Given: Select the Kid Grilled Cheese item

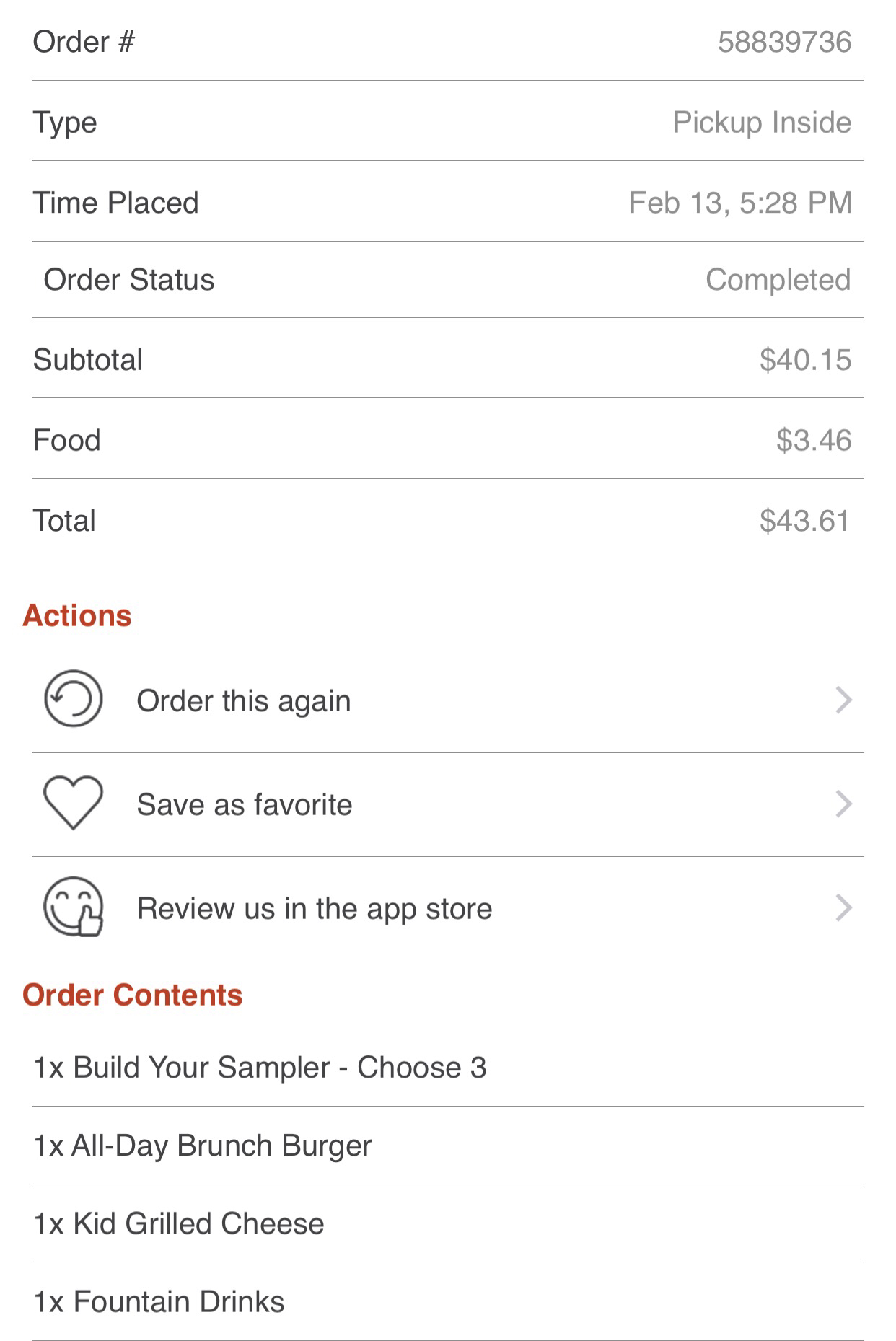Looking at the screenshot, I should coord(179,1223).
